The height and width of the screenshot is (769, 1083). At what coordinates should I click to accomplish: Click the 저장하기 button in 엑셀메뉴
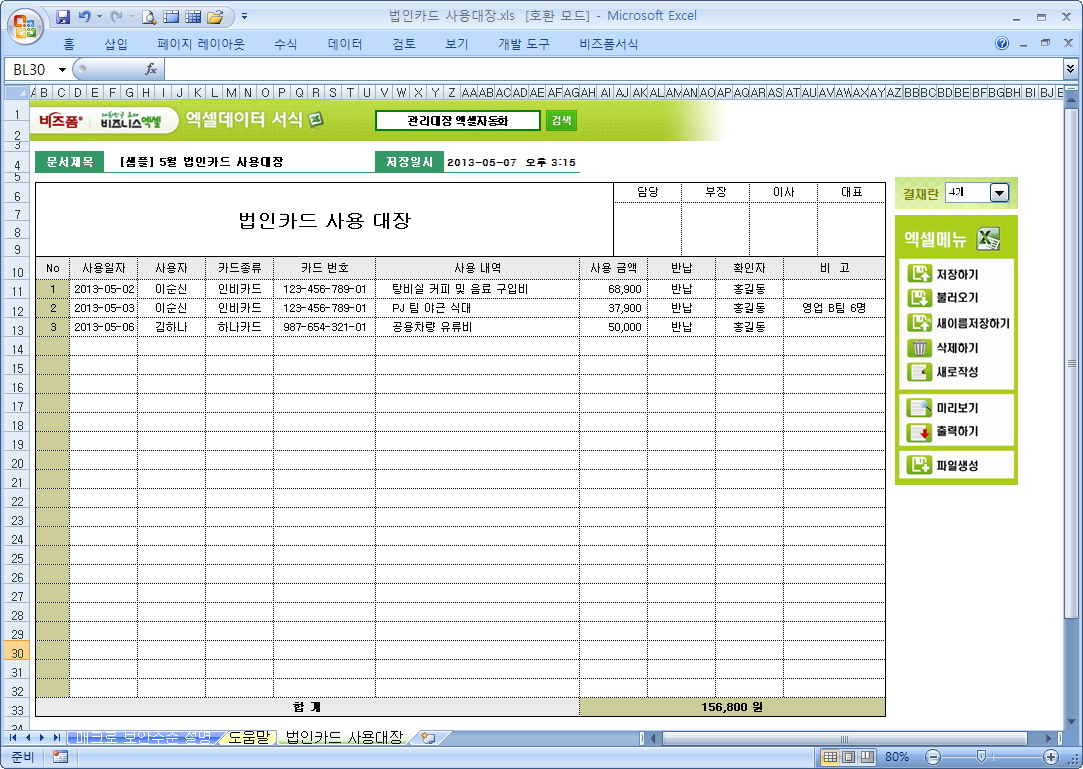(956, 274)
